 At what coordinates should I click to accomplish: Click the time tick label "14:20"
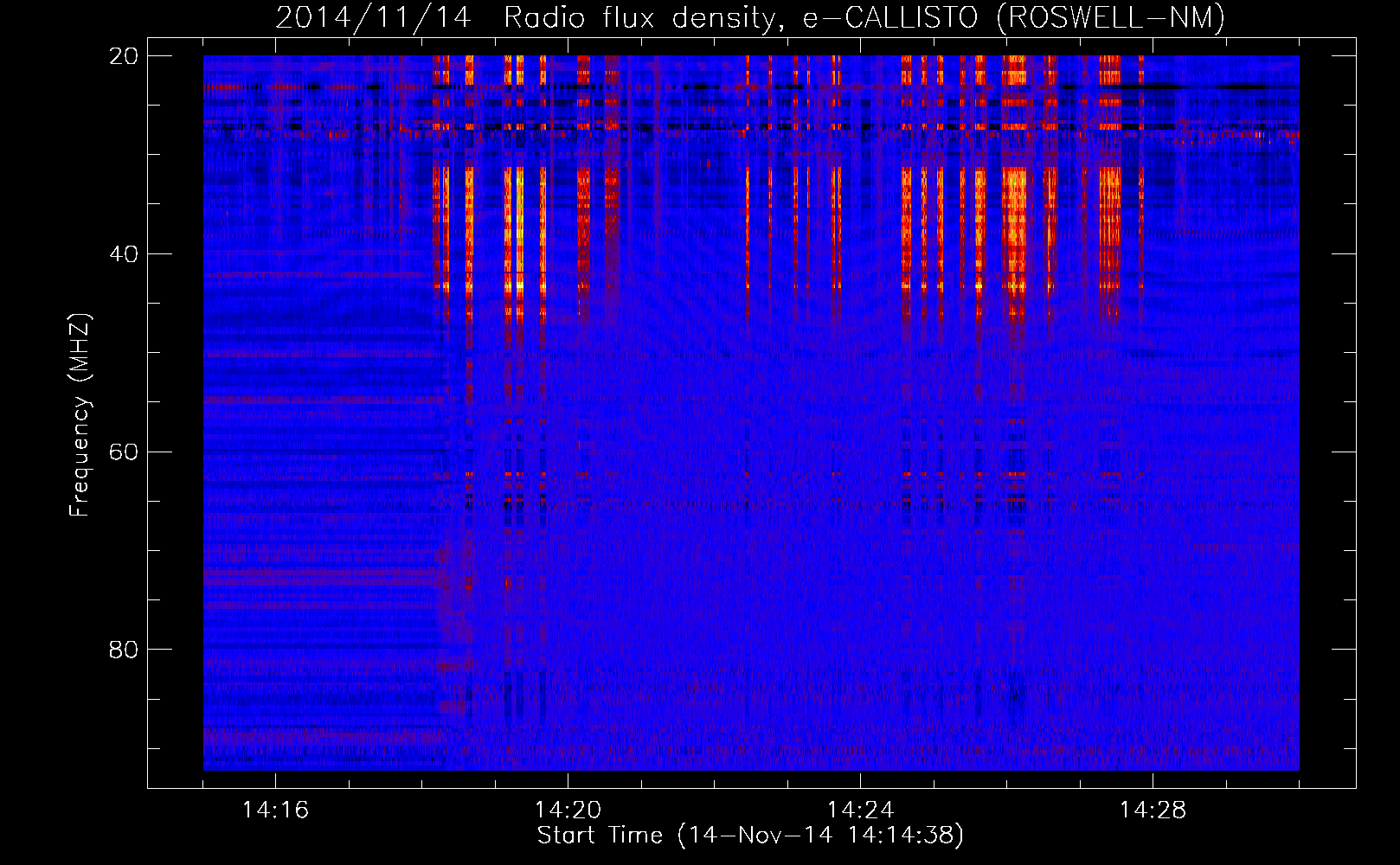pos(568,811)
